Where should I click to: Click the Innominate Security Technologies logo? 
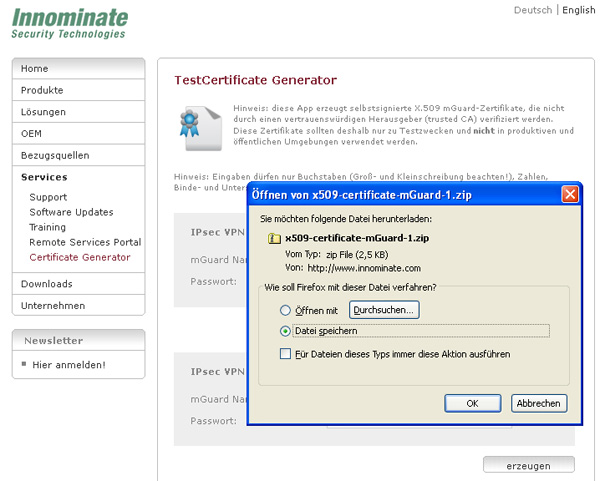pyautogui.click(x=69, y=24)
